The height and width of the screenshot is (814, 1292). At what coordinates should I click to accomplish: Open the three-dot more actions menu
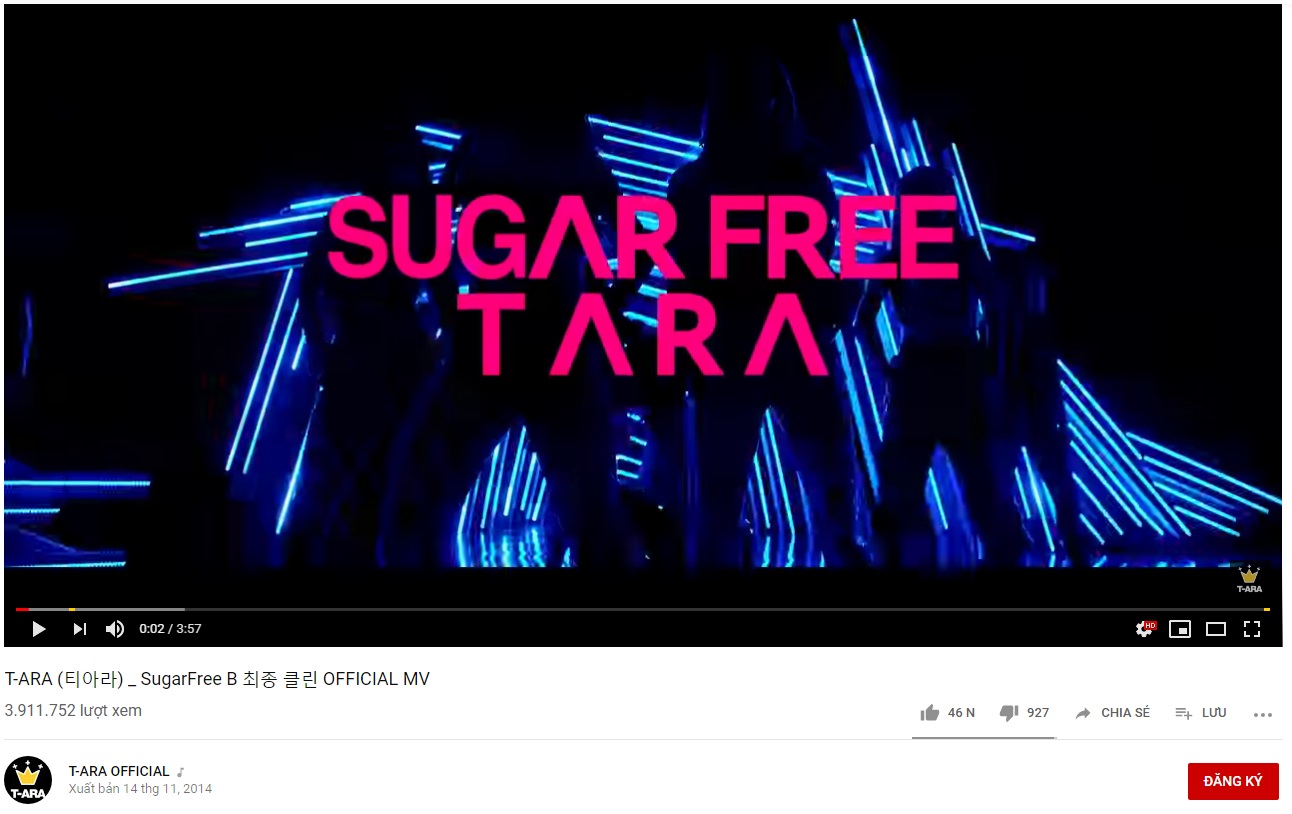tap(1263, 714)
